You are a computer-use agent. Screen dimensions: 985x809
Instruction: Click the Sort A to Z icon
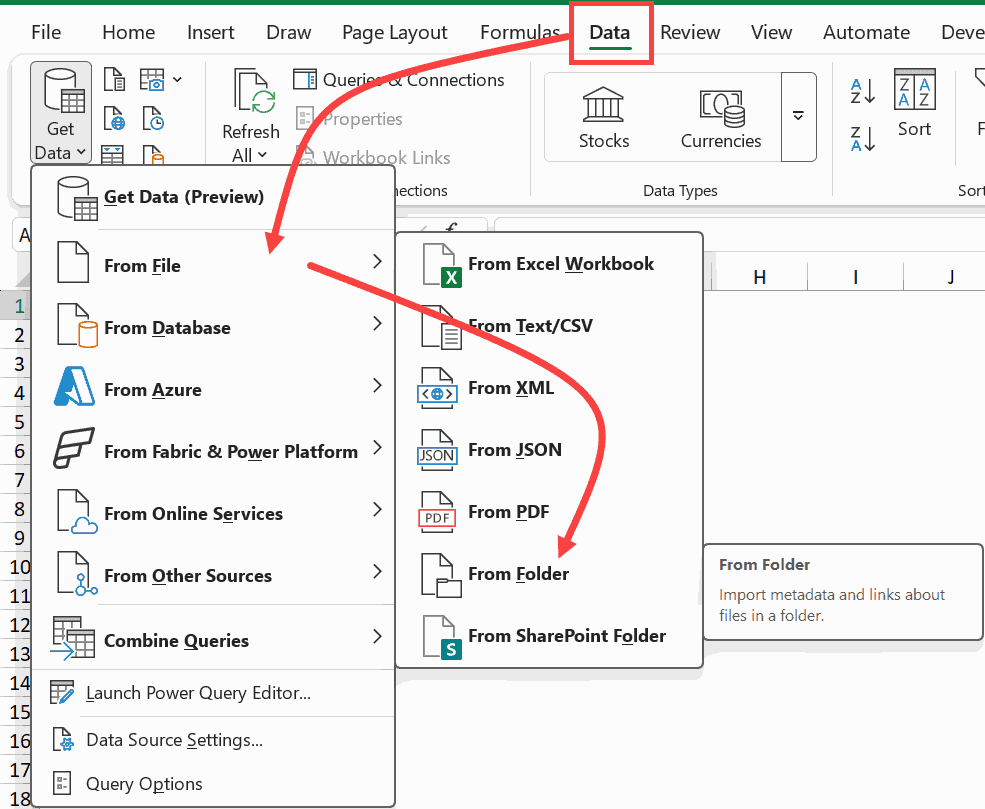[860, 91]
